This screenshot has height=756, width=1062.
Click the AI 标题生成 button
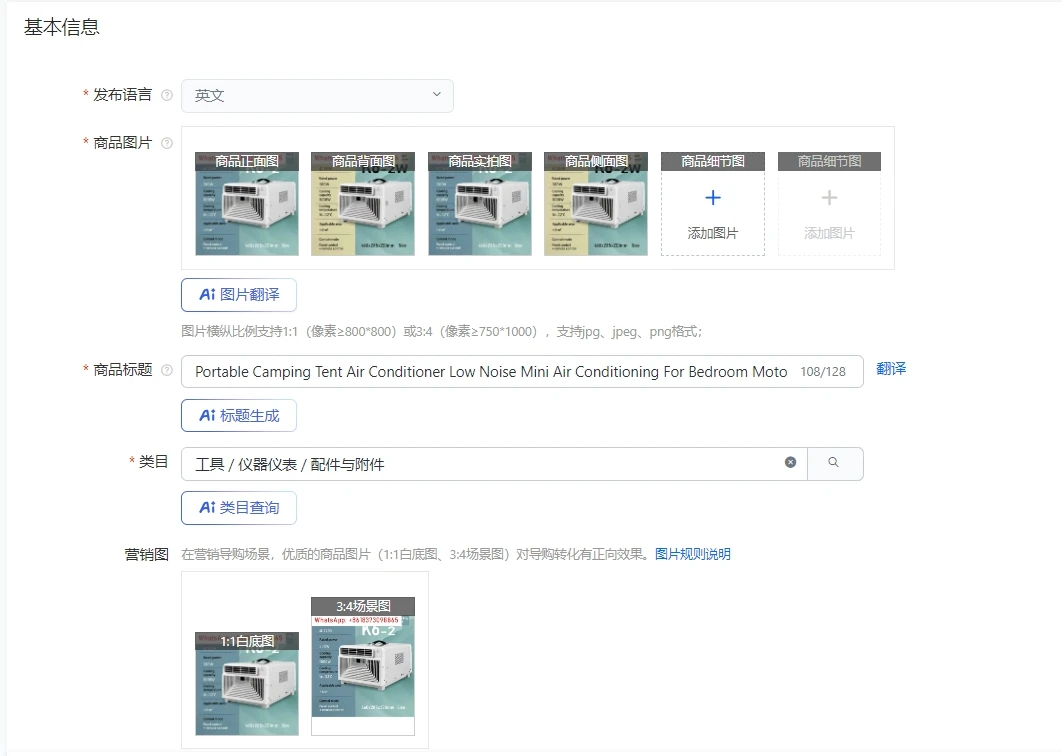pos(239,415)
